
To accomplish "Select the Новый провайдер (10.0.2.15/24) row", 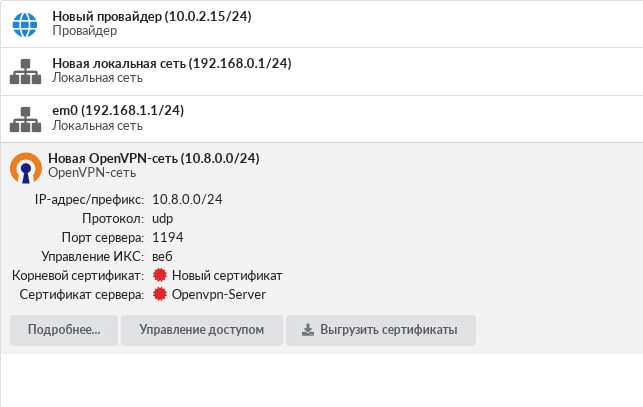I will click(322, 24).
